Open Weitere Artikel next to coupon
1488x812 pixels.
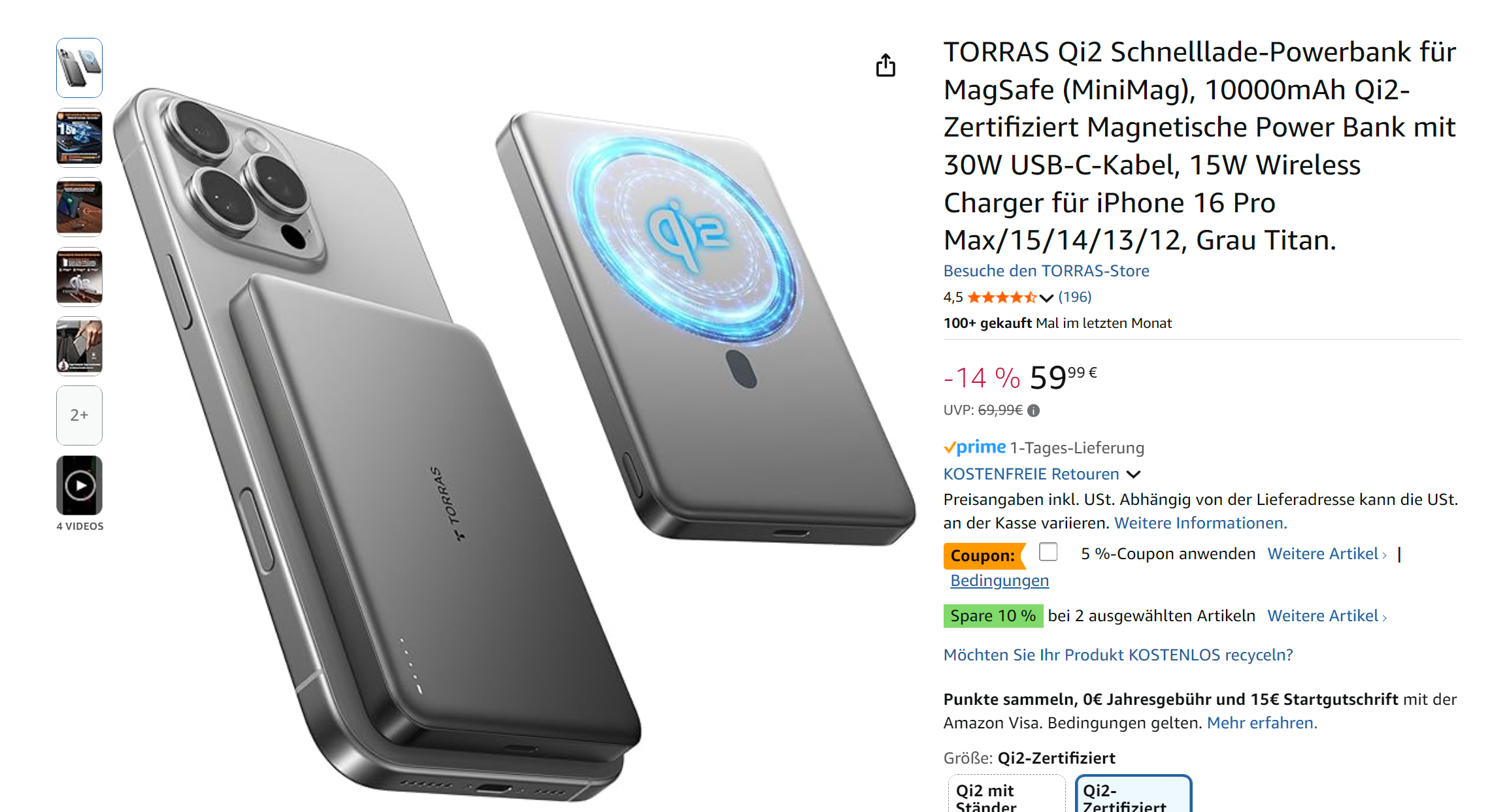pyautogui.click(x=1327, y=554)
